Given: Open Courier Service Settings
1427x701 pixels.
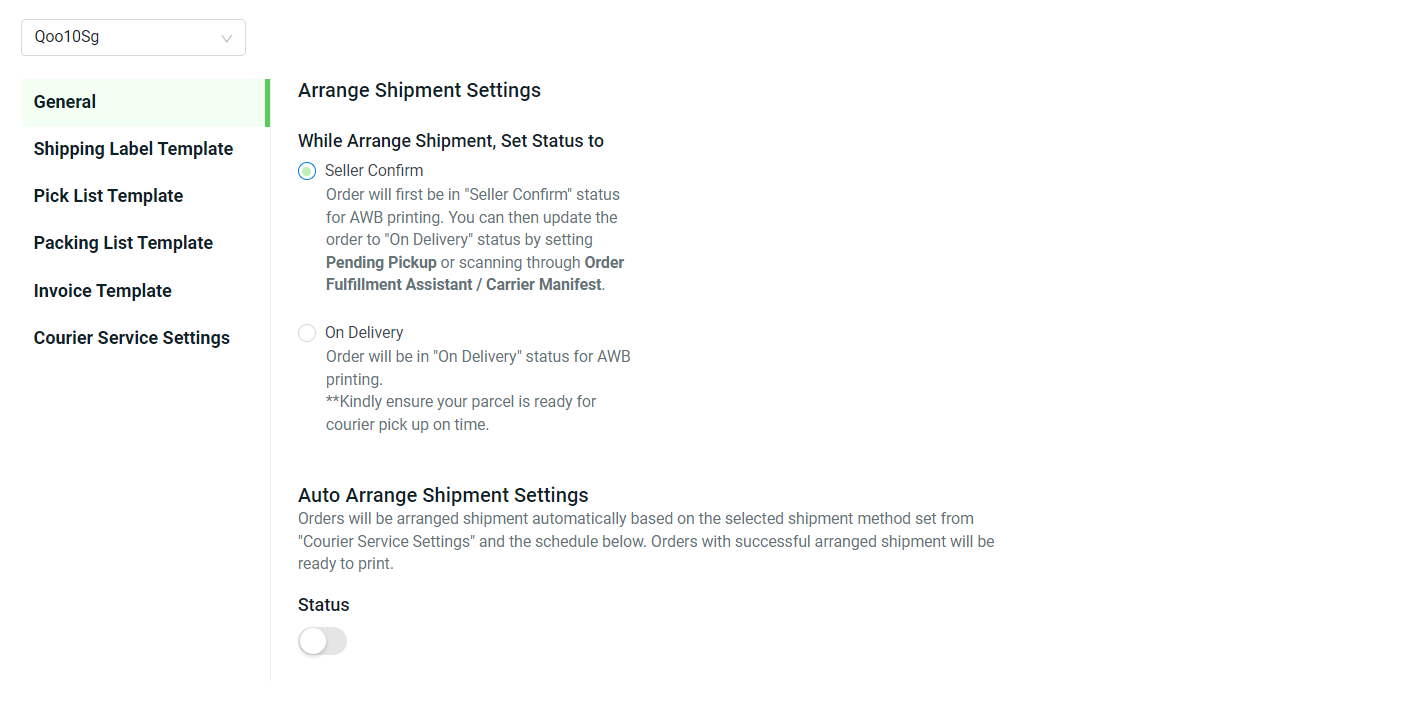Looking at the screenshot, I should coord(131,338).
